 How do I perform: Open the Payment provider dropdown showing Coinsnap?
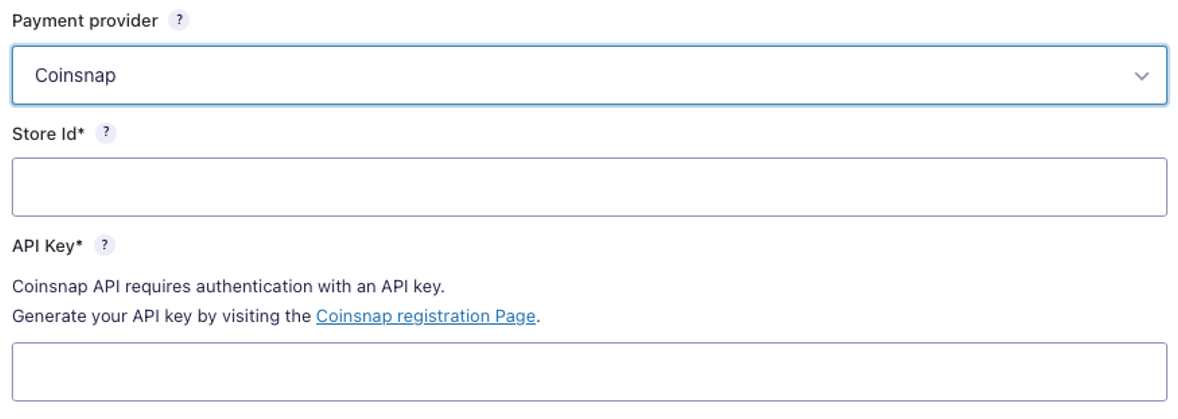coord(589,75)
